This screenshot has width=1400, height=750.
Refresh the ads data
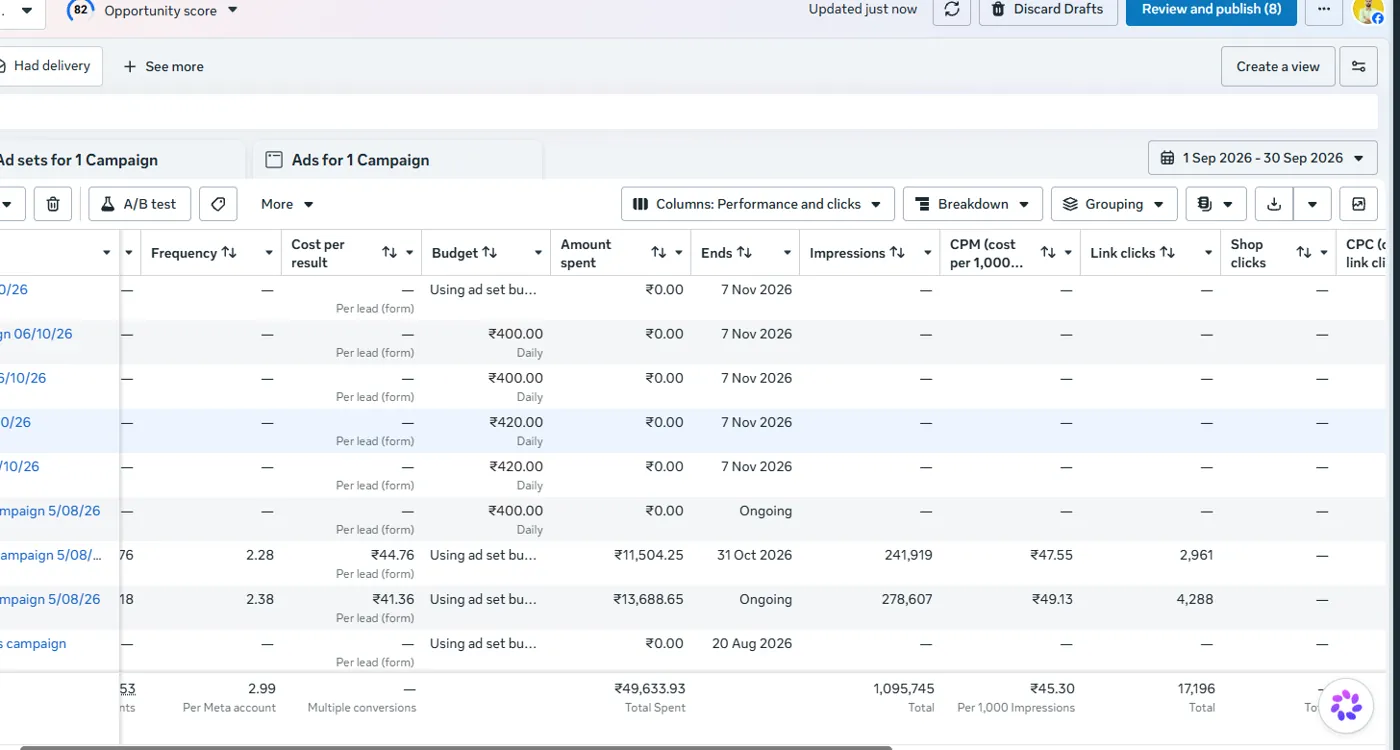[951, 10]
